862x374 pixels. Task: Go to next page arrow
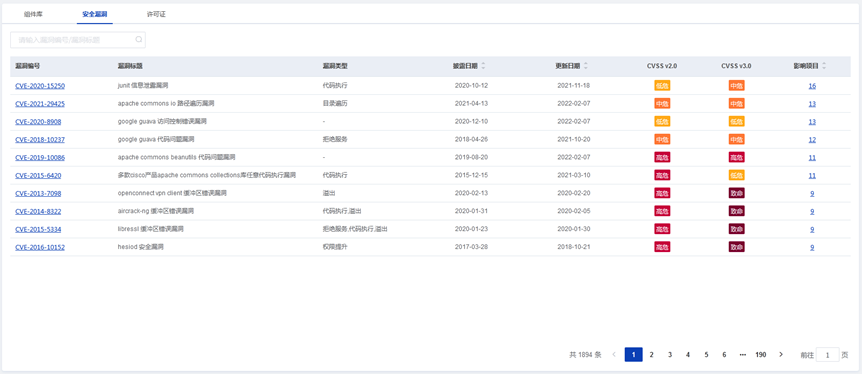tap(781, 355)
